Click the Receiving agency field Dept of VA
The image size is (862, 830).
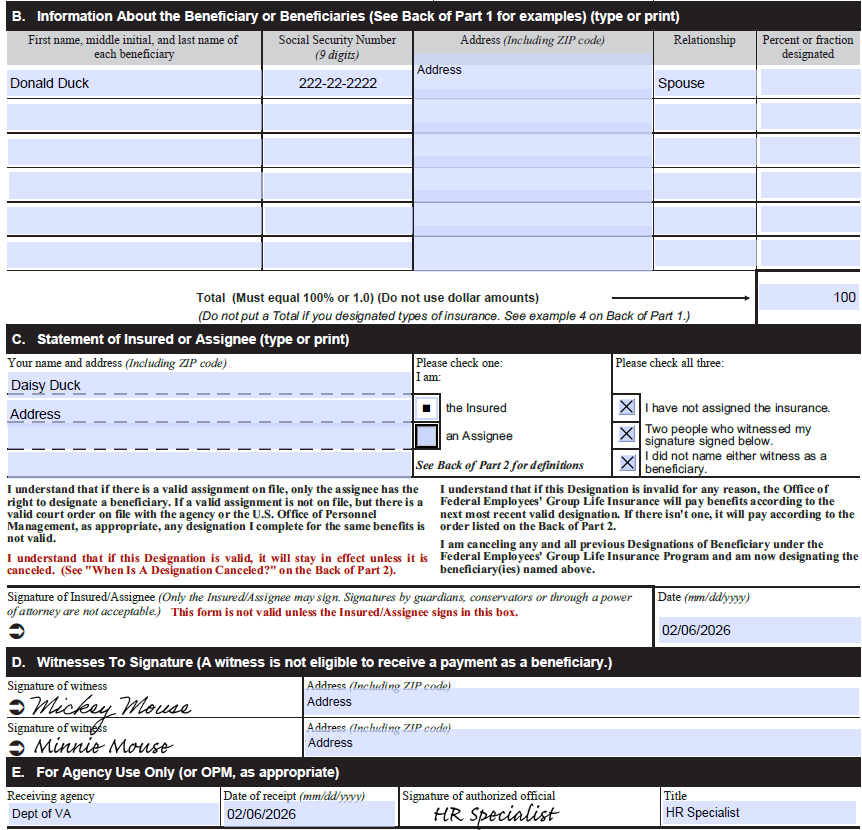(113, 814)
